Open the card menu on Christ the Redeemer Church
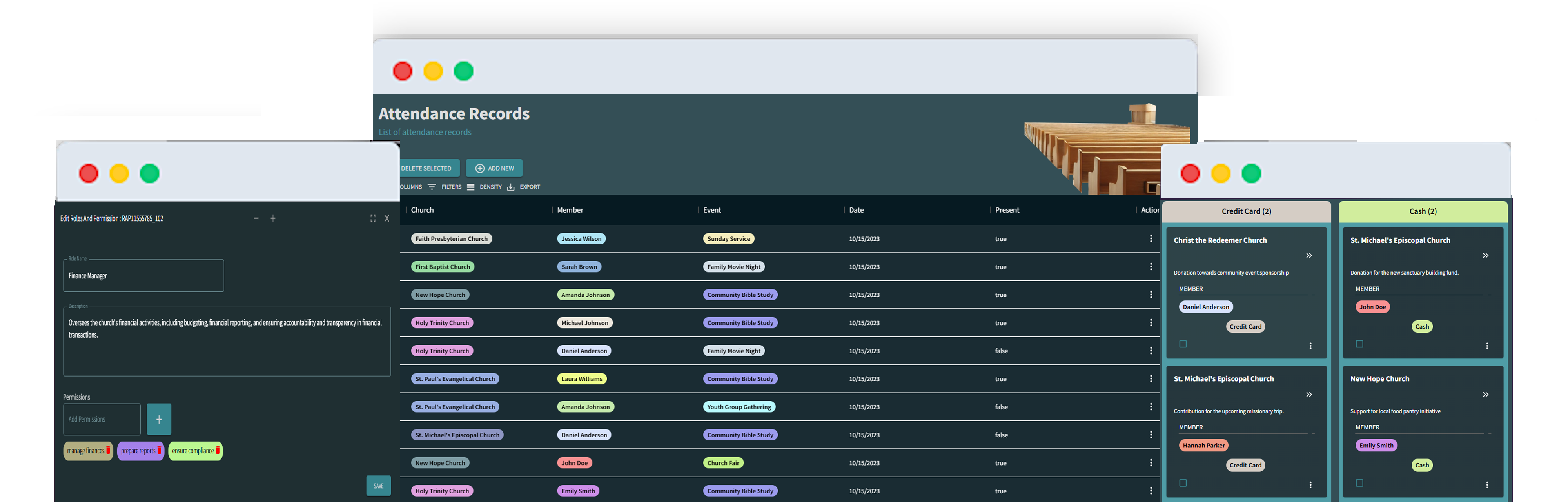 [1311, 346]
